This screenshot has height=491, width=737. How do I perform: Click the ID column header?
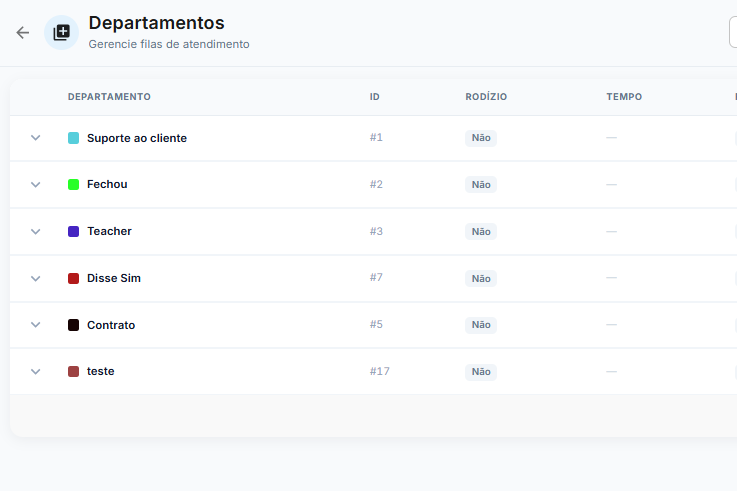[x=375, y=97]
